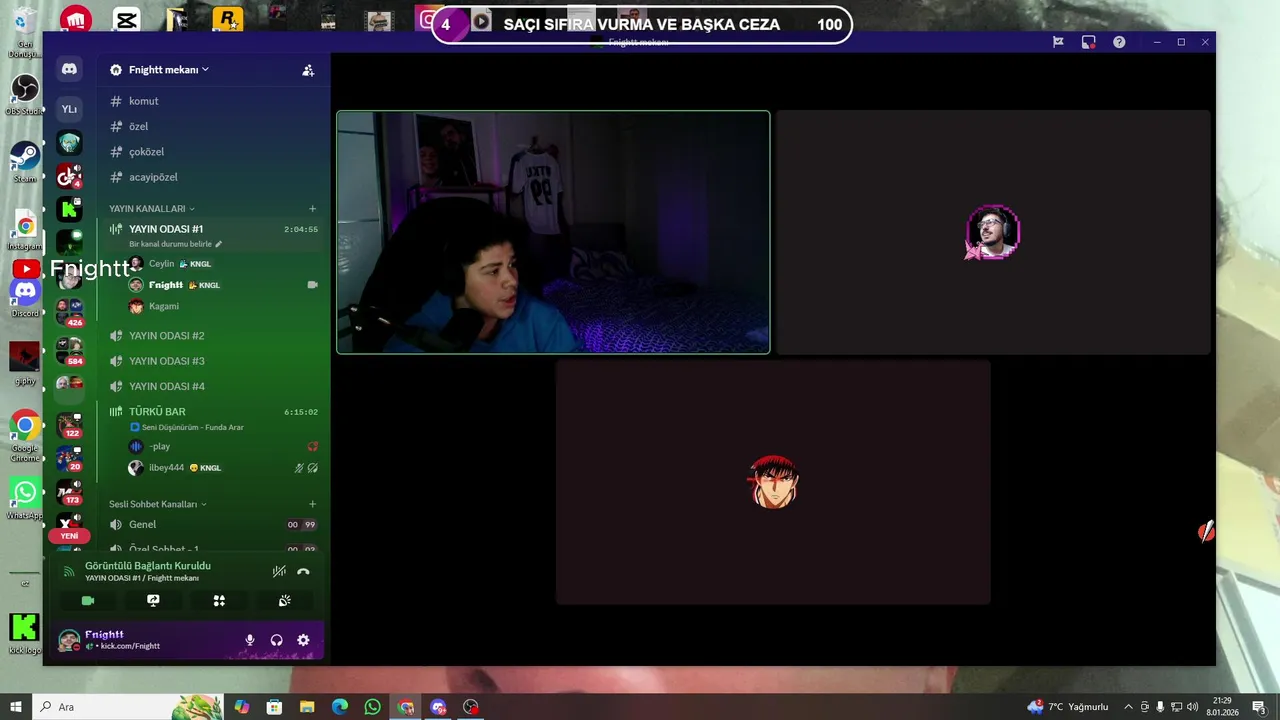Open the Windows Start menu
This screenshot has height=720, width=1280.
(15, 707)
